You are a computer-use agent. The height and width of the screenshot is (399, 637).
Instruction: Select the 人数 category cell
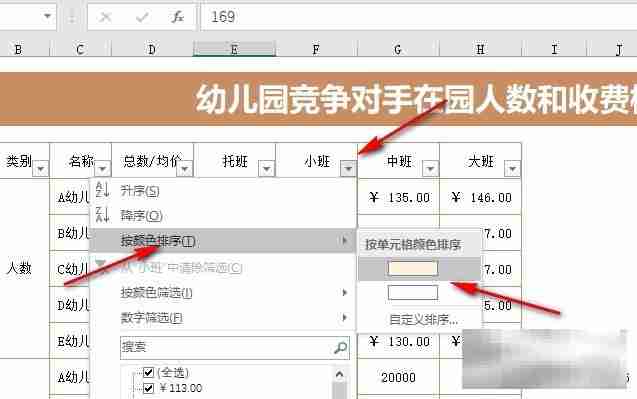[x=19, y=268]
